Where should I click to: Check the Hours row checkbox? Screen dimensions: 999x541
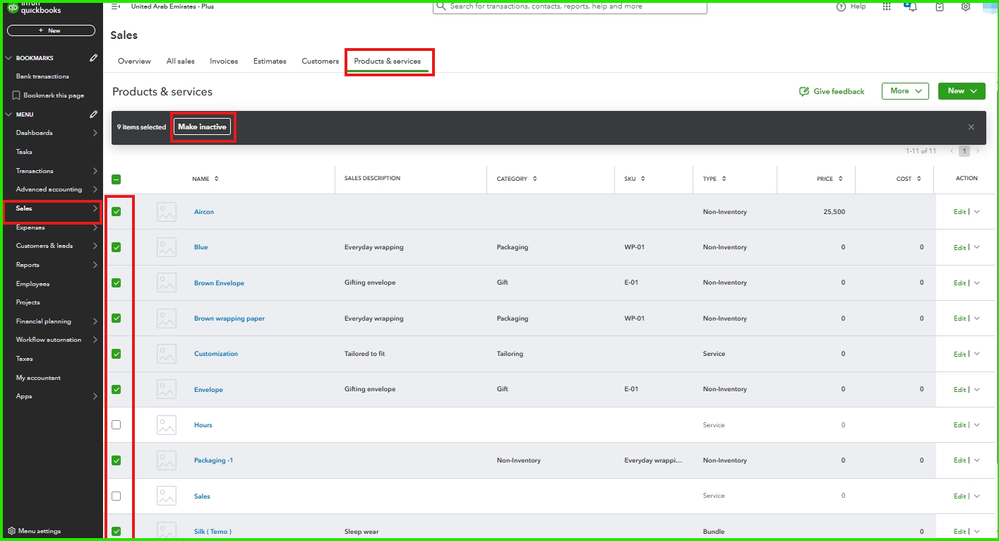click(116, 425)
